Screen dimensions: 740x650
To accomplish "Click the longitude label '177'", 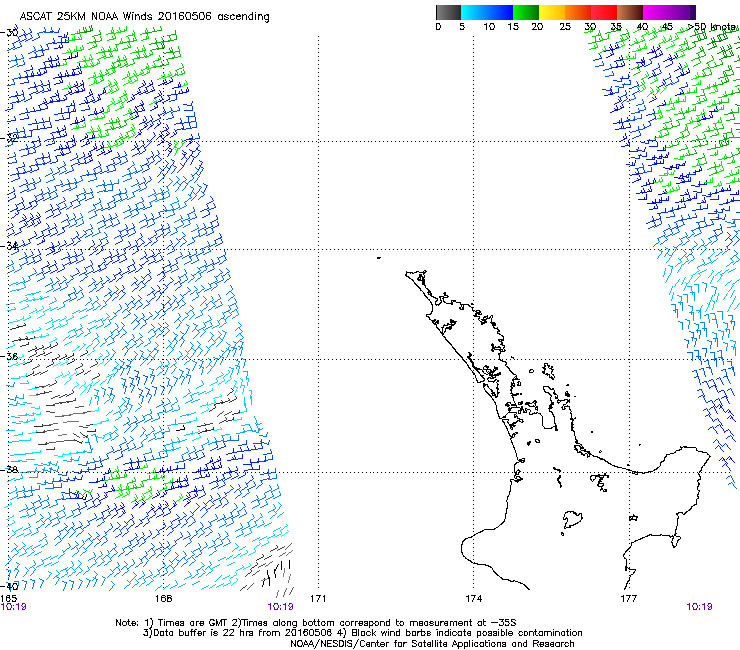I will [x=628, y=599].
